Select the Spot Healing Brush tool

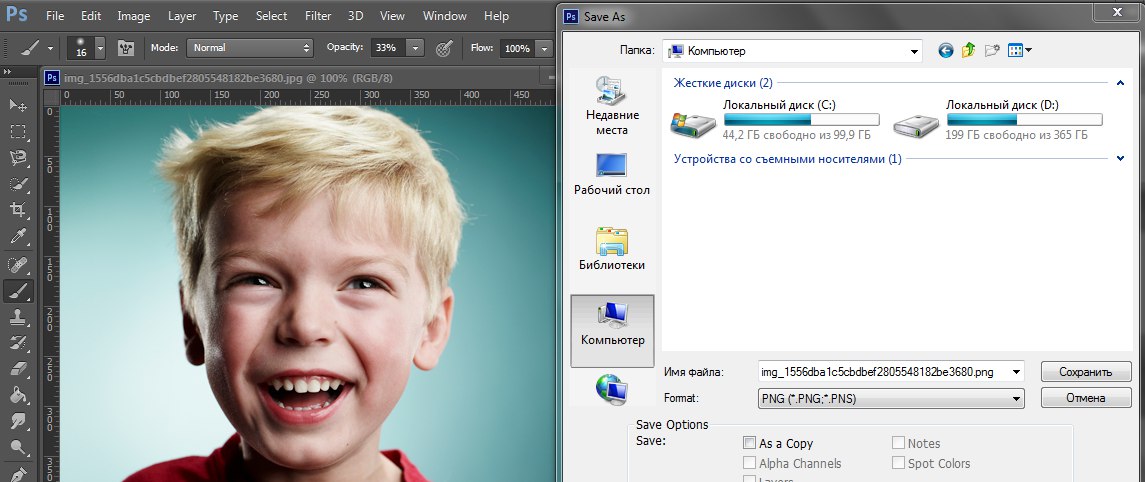pyautogui.click(x=18, y=264)
